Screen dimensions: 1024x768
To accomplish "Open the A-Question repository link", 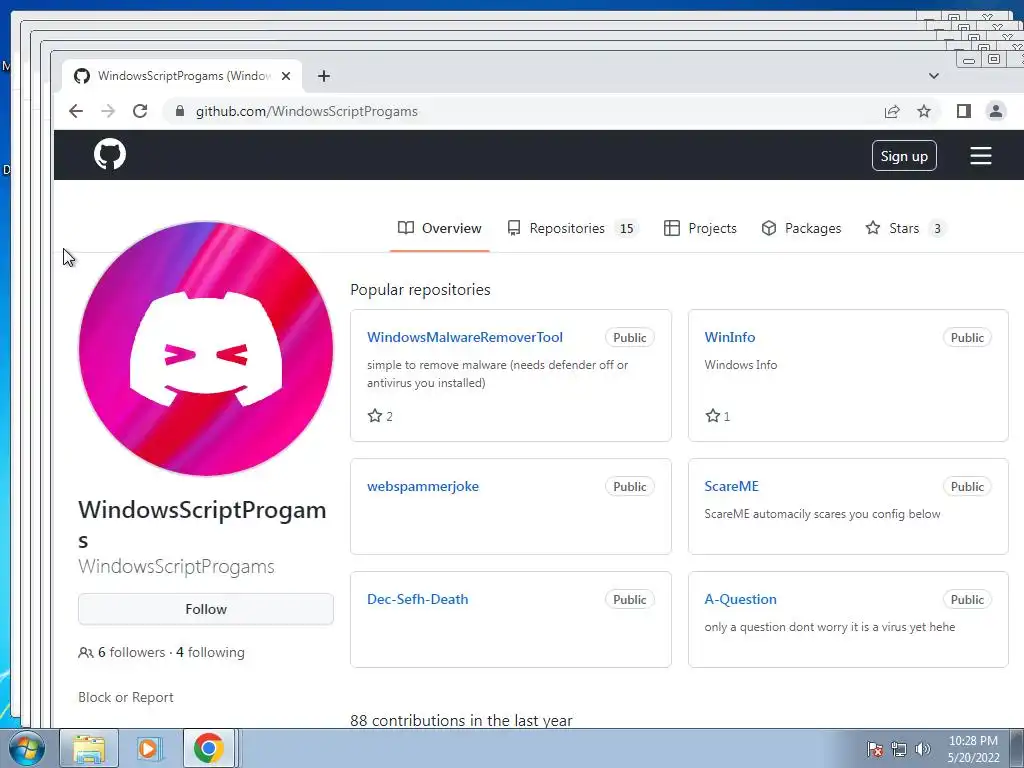I will (741, 599).
